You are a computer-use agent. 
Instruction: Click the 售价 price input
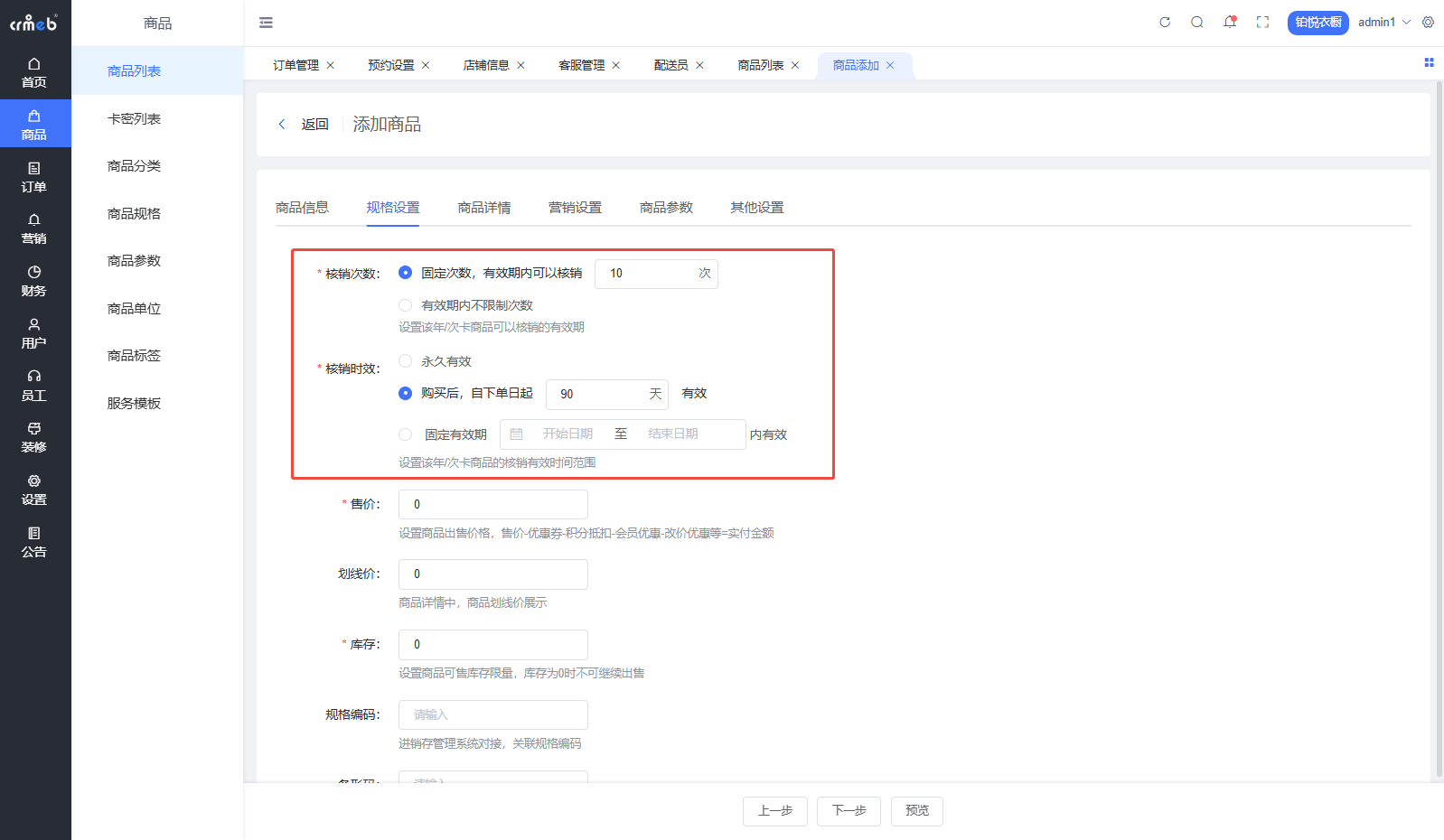493,504
